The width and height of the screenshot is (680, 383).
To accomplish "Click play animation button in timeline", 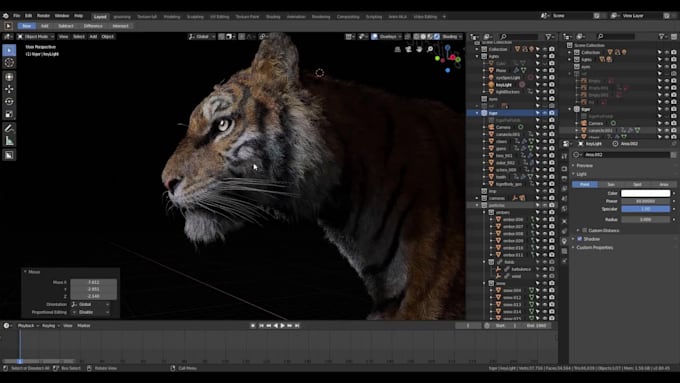I will [x=283, y=326].
